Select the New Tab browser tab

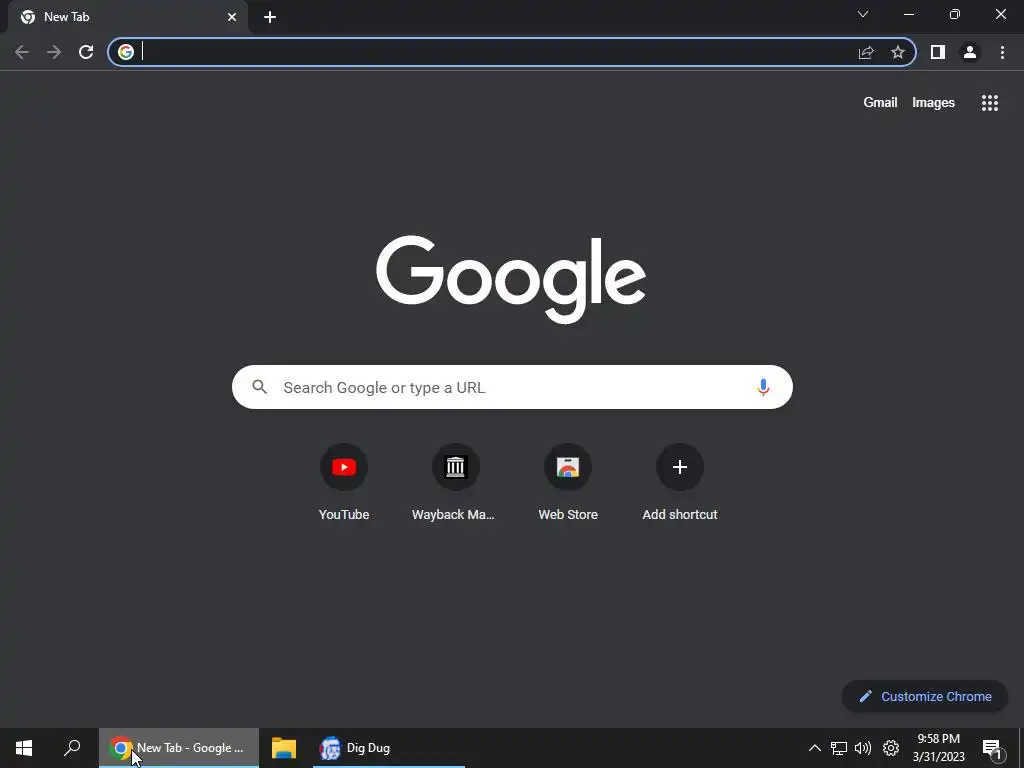click(127, 17)
